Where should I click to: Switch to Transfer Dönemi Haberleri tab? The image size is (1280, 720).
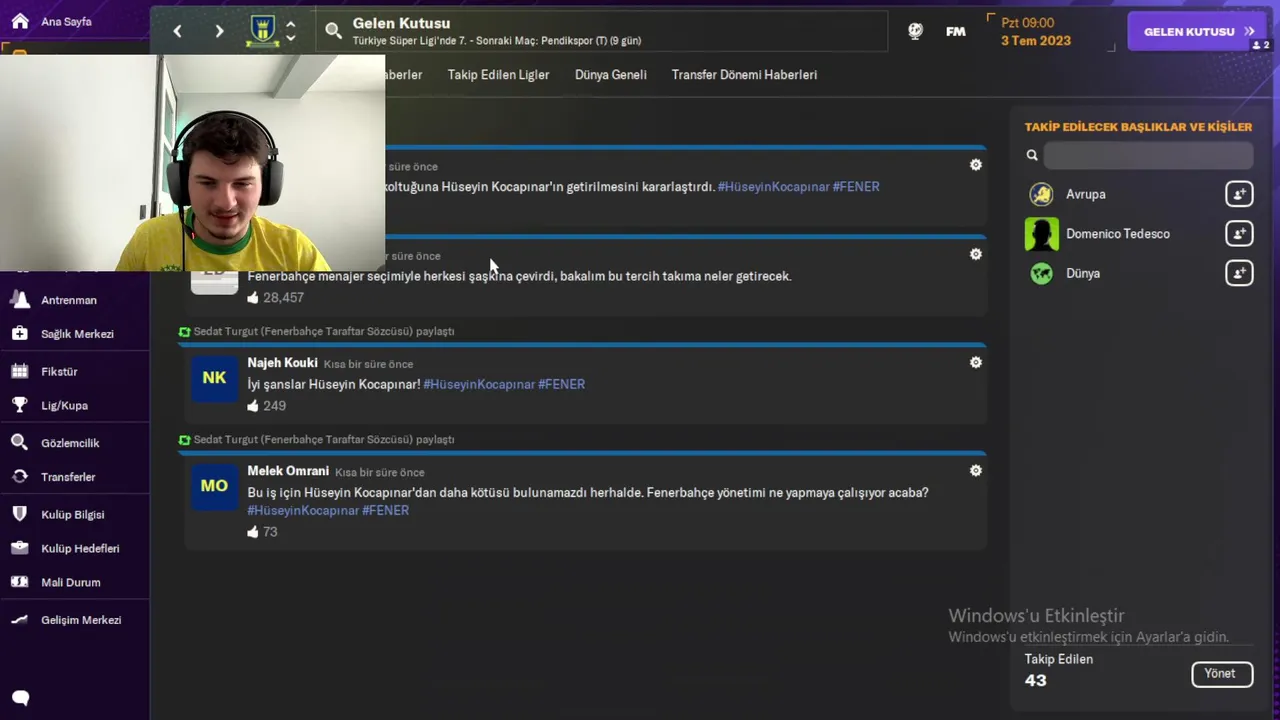pos(744,74)
